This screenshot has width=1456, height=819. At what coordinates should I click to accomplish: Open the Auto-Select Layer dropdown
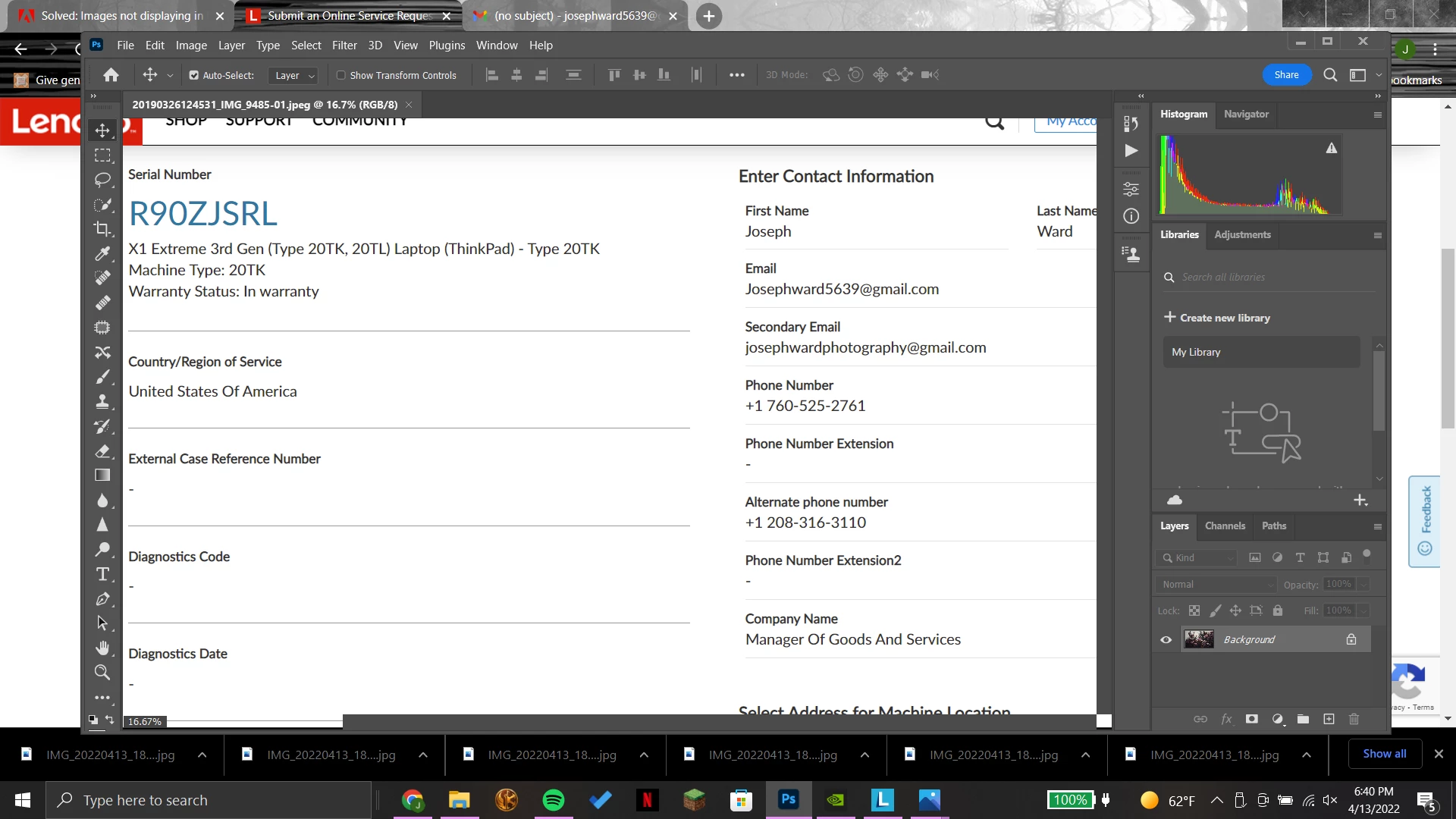(294, 75)
